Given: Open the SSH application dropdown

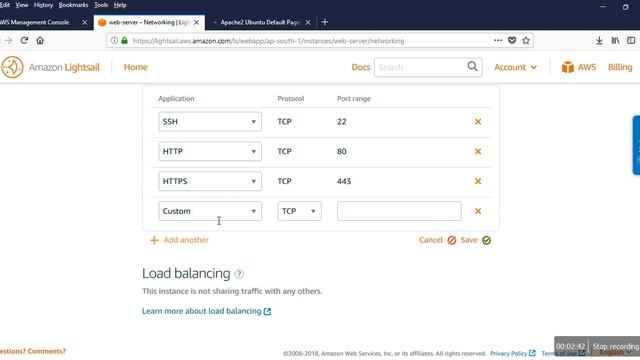Looking at the screenshot, I should (x=210, y=122).
